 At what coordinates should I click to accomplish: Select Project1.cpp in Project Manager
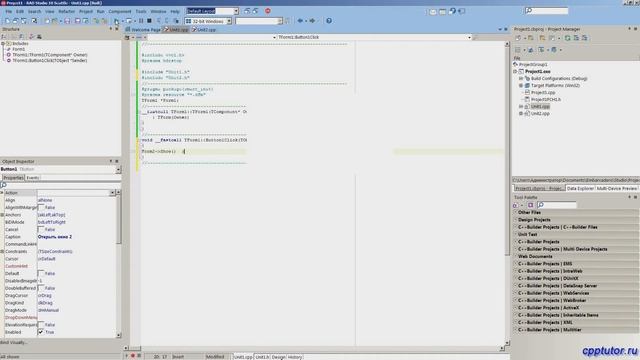point(543,93)
